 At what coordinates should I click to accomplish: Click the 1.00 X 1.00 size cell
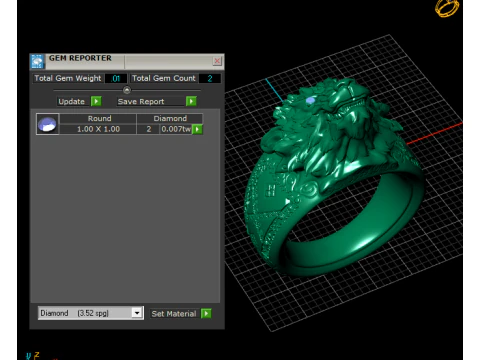98,129
